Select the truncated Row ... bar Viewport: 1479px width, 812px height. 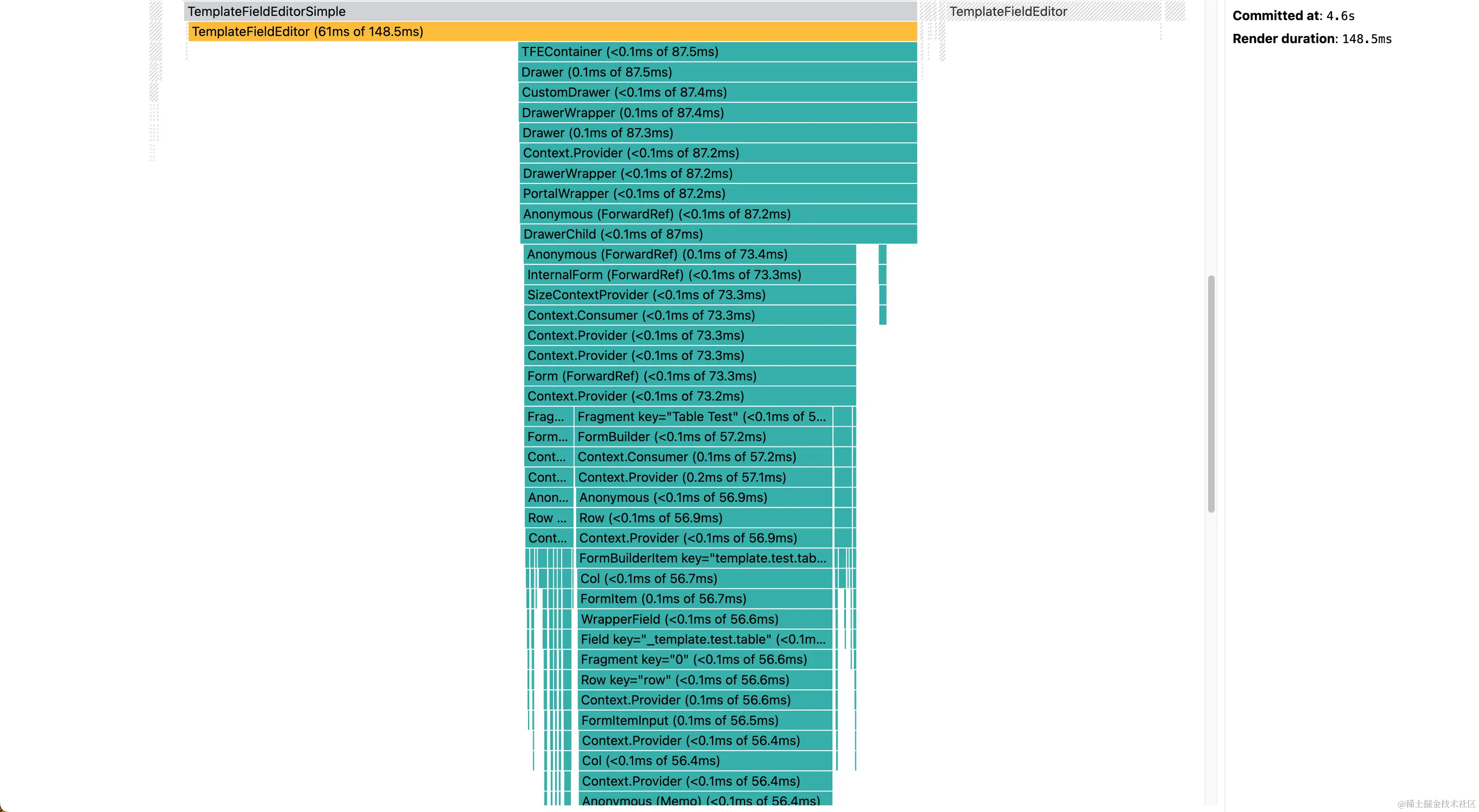coord(549,518)
